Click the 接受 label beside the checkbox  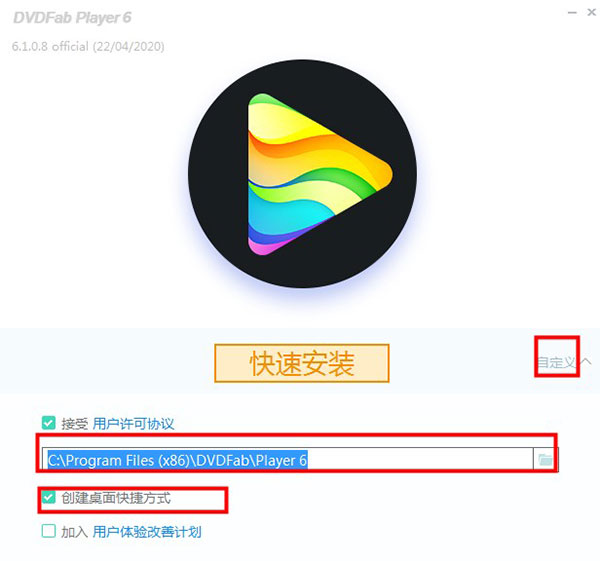[x=75, y=424]
